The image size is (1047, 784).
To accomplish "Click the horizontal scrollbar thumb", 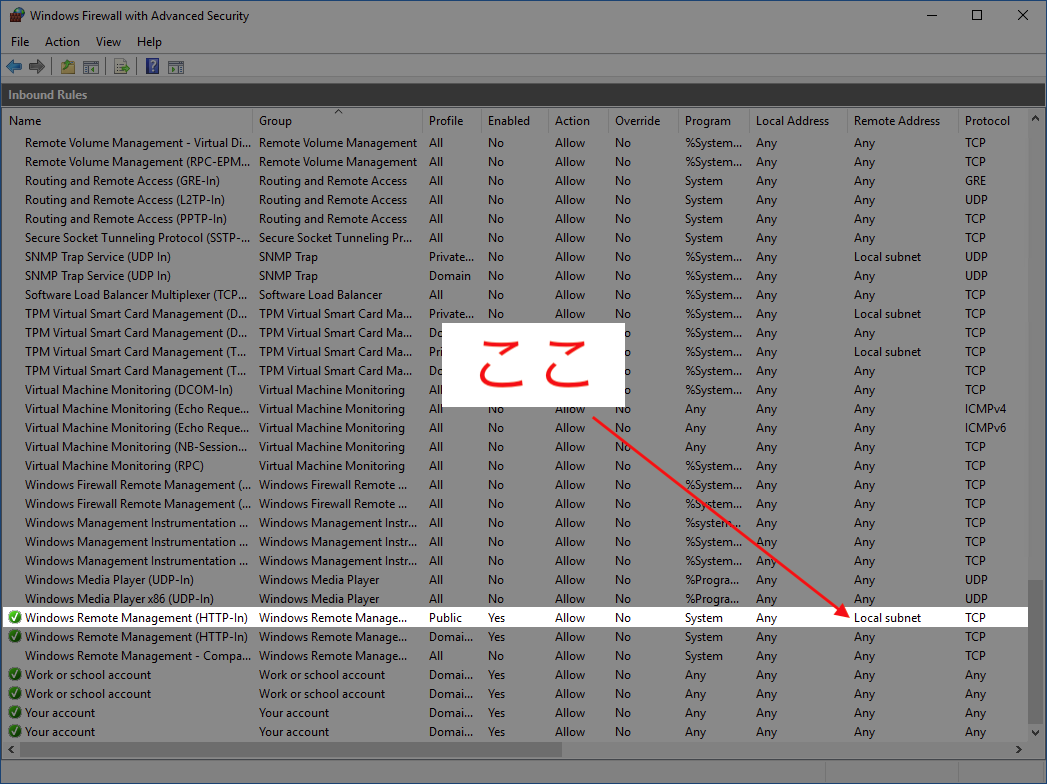I will [291, 749].
